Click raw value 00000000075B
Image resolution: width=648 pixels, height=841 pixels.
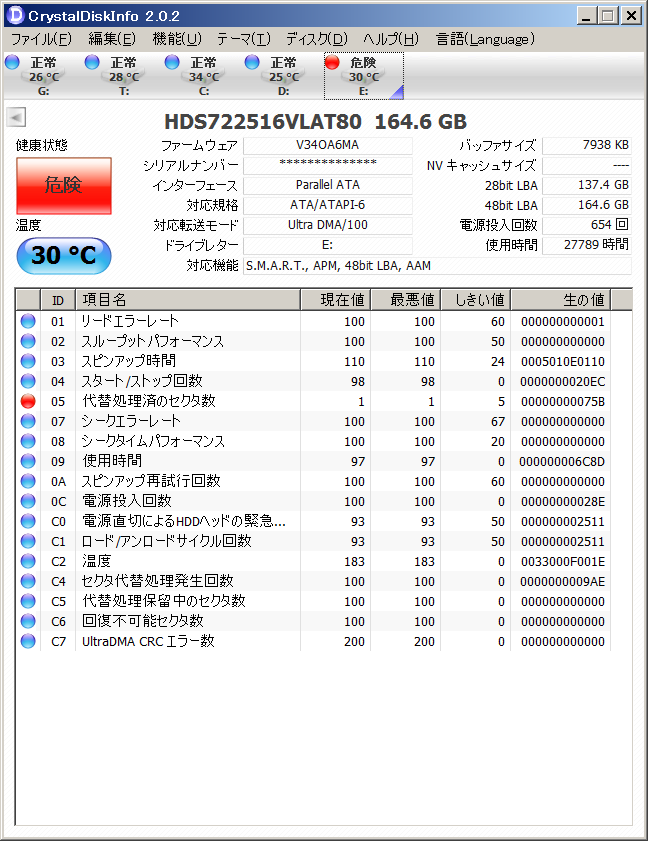coord(563,402)
